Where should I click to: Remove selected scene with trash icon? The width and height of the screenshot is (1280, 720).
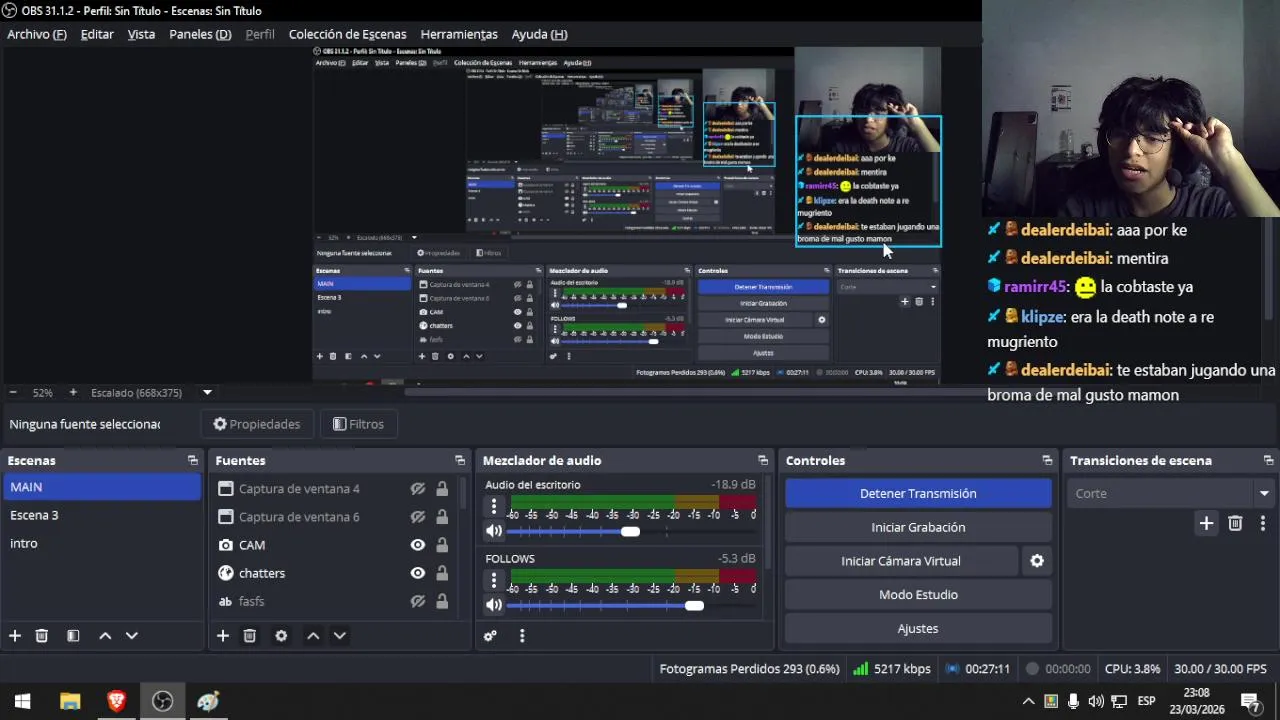tap(42, 636)
